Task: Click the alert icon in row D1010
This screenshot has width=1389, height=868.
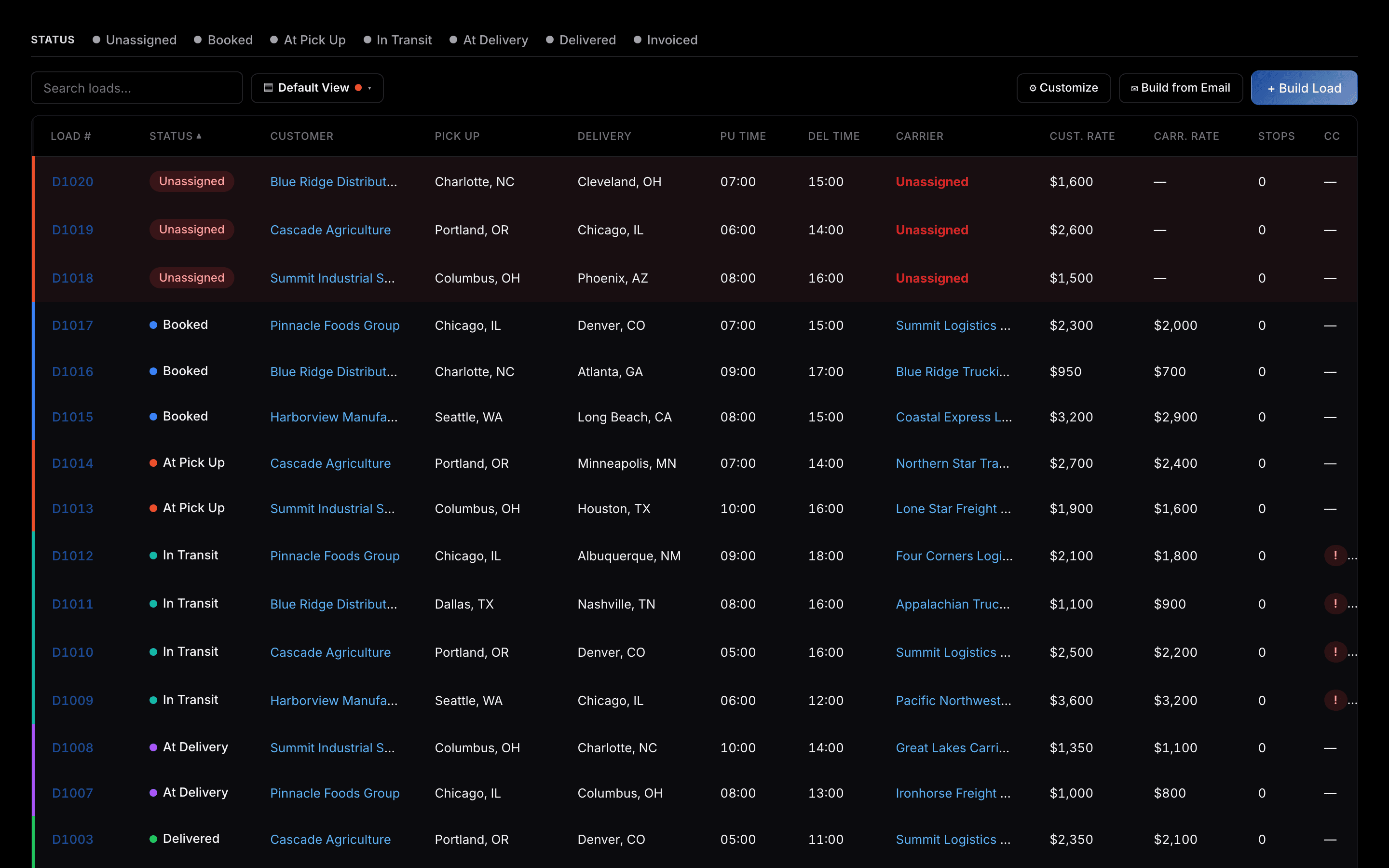Action: coord(1335,651)
